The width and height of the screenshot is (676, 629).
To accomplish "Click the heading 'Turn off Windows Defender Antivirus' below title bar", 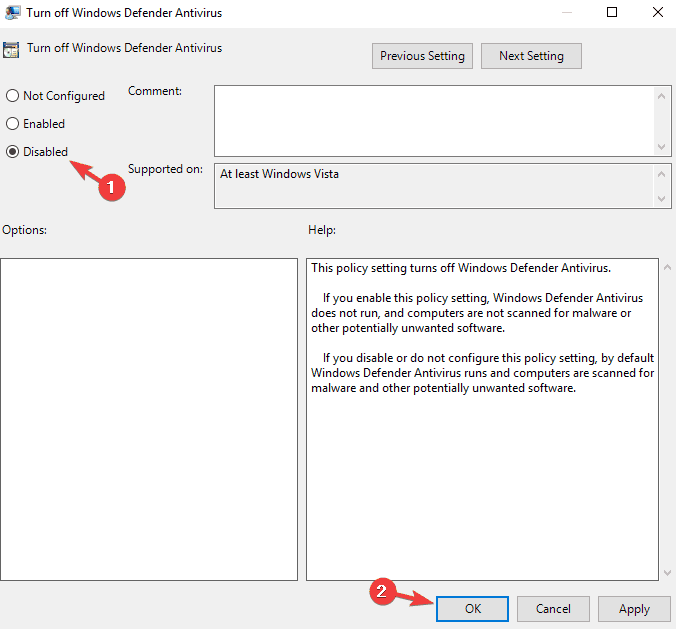I will pyautogui.click(x=124, y=48).
